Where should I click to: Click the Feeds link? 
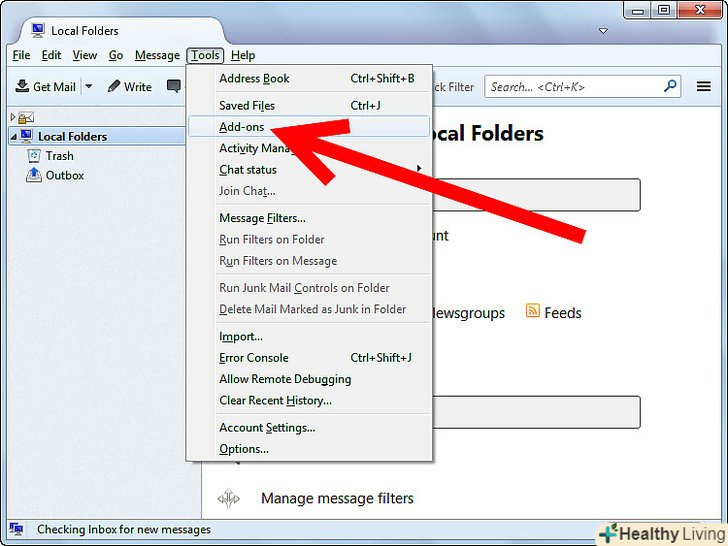click(x=562, y=313)
